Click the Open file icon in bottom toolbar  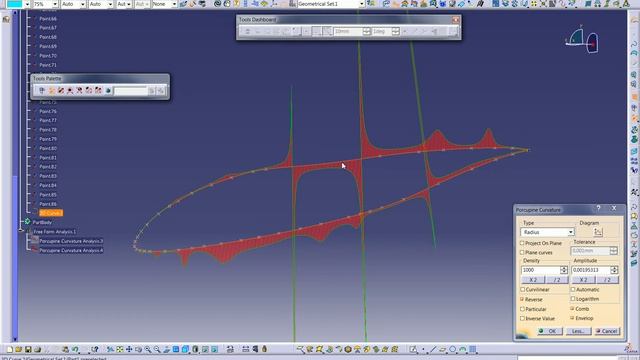pyautogui.click(x=18, y=349)
